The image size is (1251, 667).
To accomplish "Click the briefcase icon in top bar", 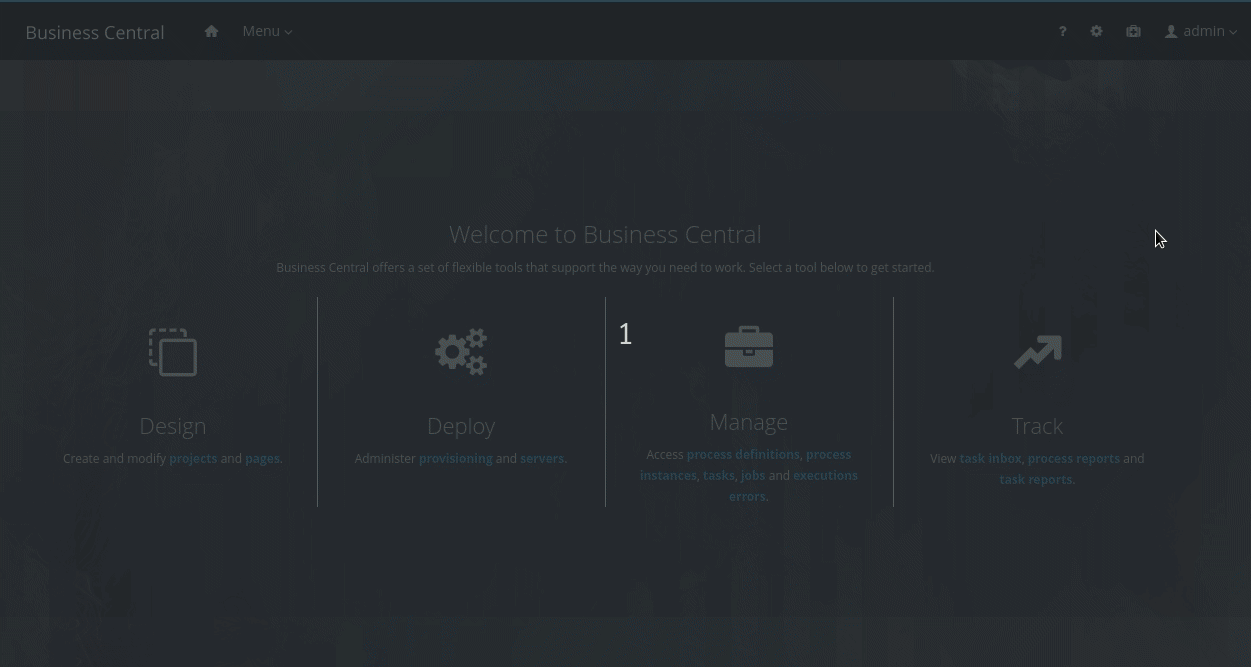I will [x=1133, y=31].
